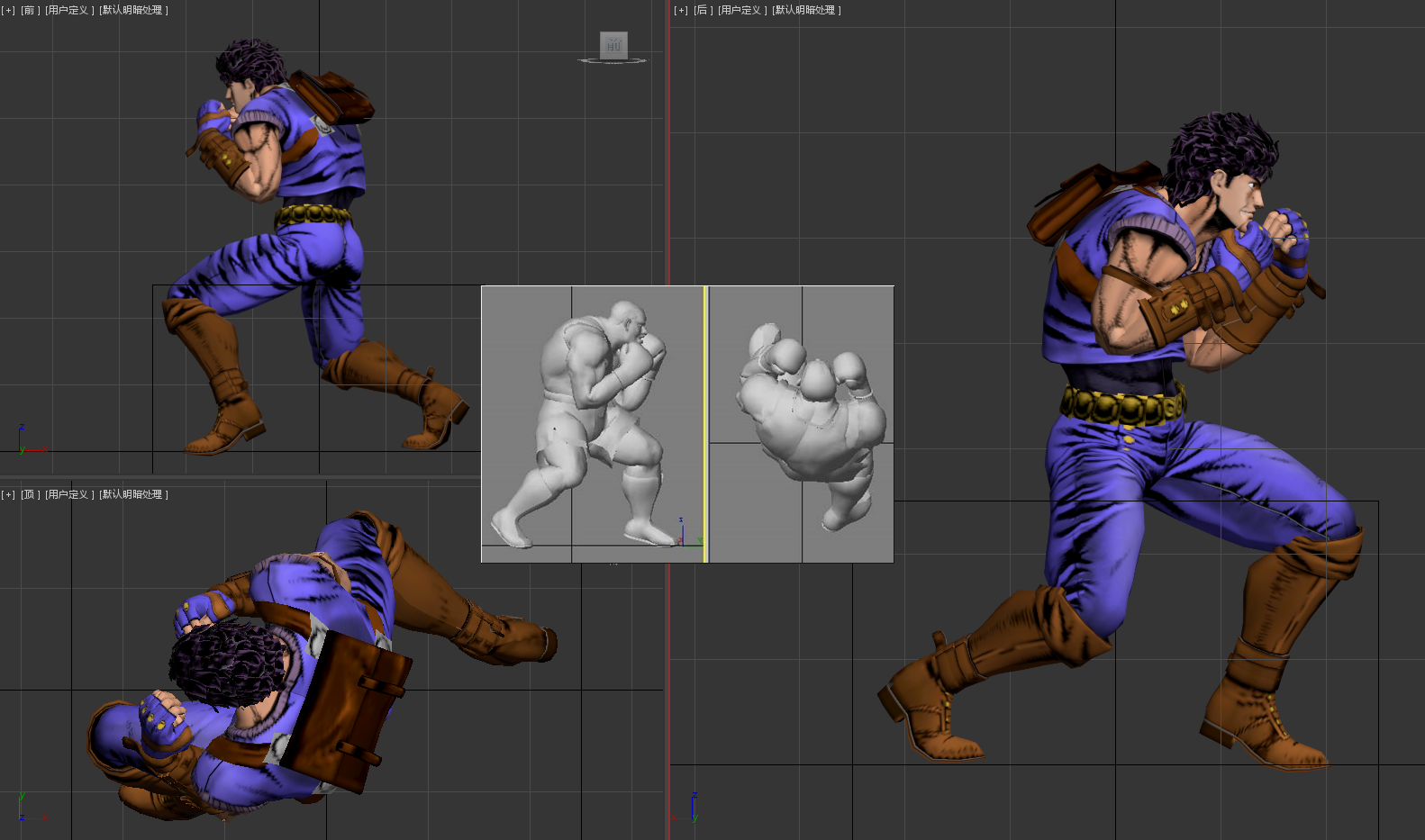Select the character's gold belt in the 后 viewport
1425x840 pixels.
point(1122,406)
